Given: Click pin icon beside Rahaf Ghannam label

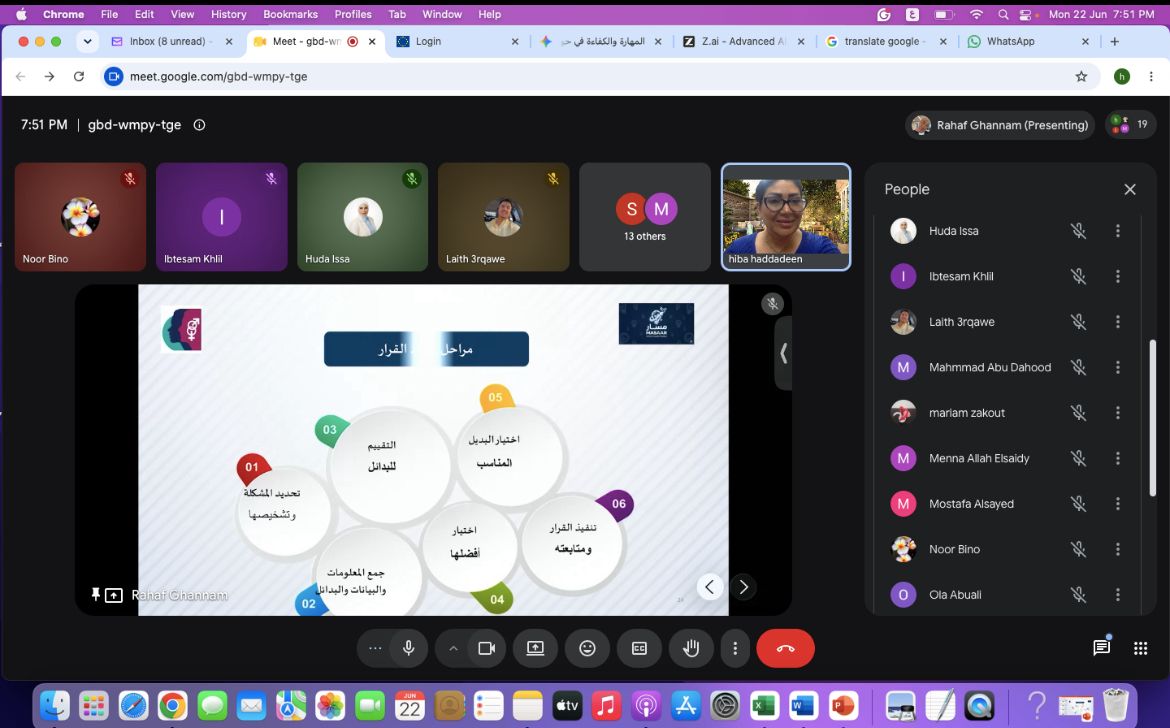Looking at the screenshot, I should 96,594.
